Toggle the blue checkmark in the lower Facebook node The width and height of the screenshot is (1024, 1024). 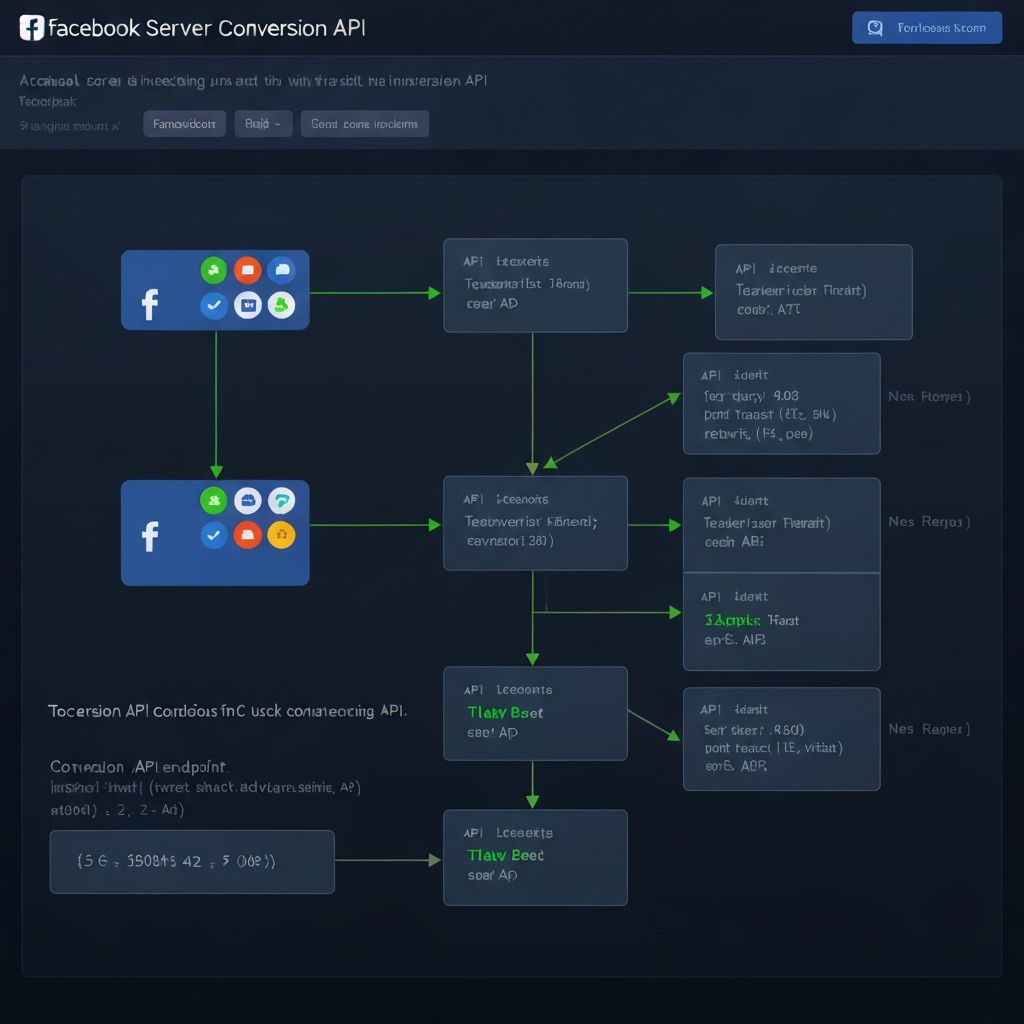point(214,536)
